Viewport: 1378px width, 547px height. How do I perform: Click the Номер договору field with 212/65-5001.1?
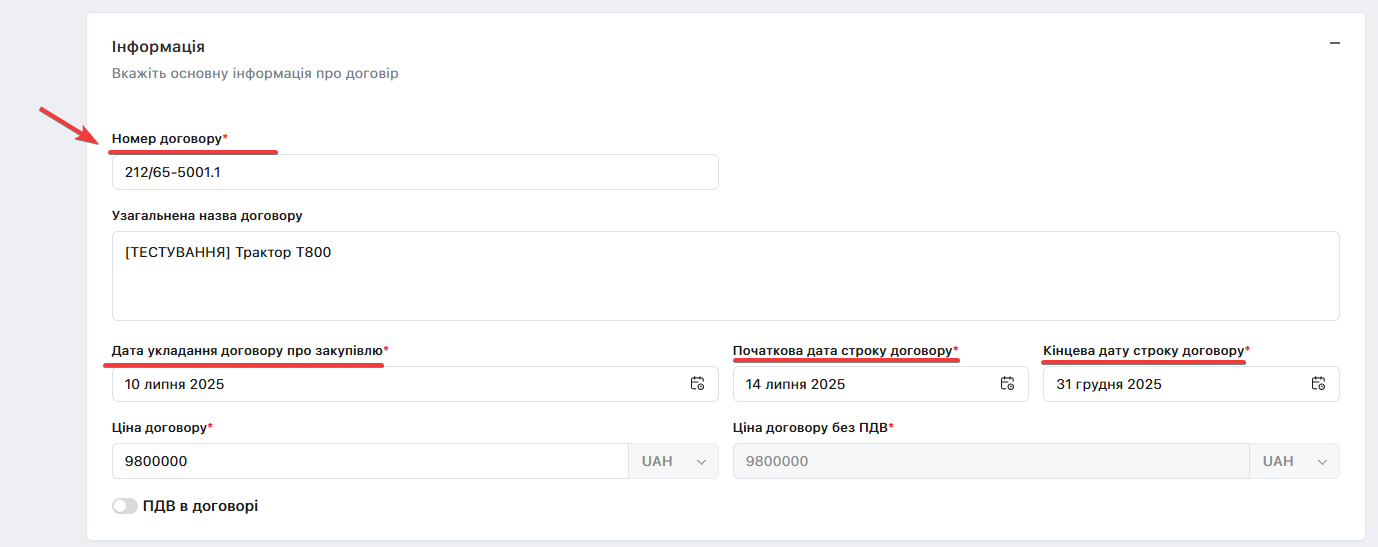(x=415, y=172)
